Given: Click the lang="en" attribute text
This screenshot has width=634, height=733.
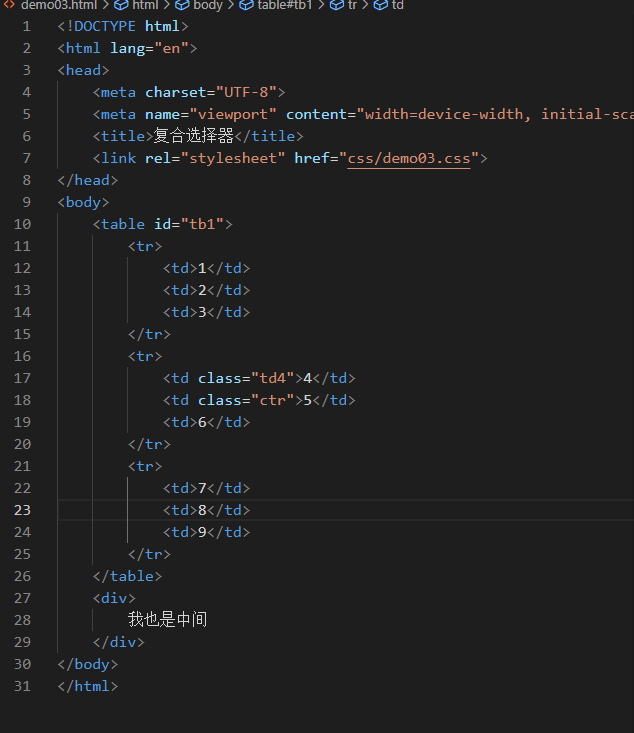Looking at the screenshot, I should click(150, 48).
